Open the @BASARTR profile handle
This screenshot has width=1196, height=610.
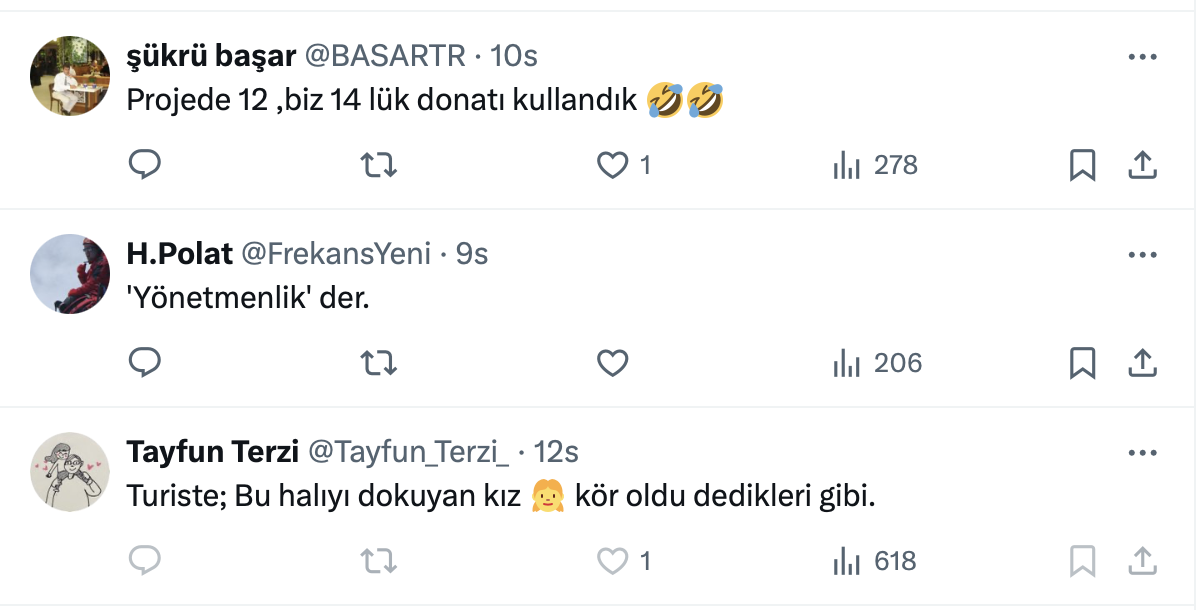(385, 56)
